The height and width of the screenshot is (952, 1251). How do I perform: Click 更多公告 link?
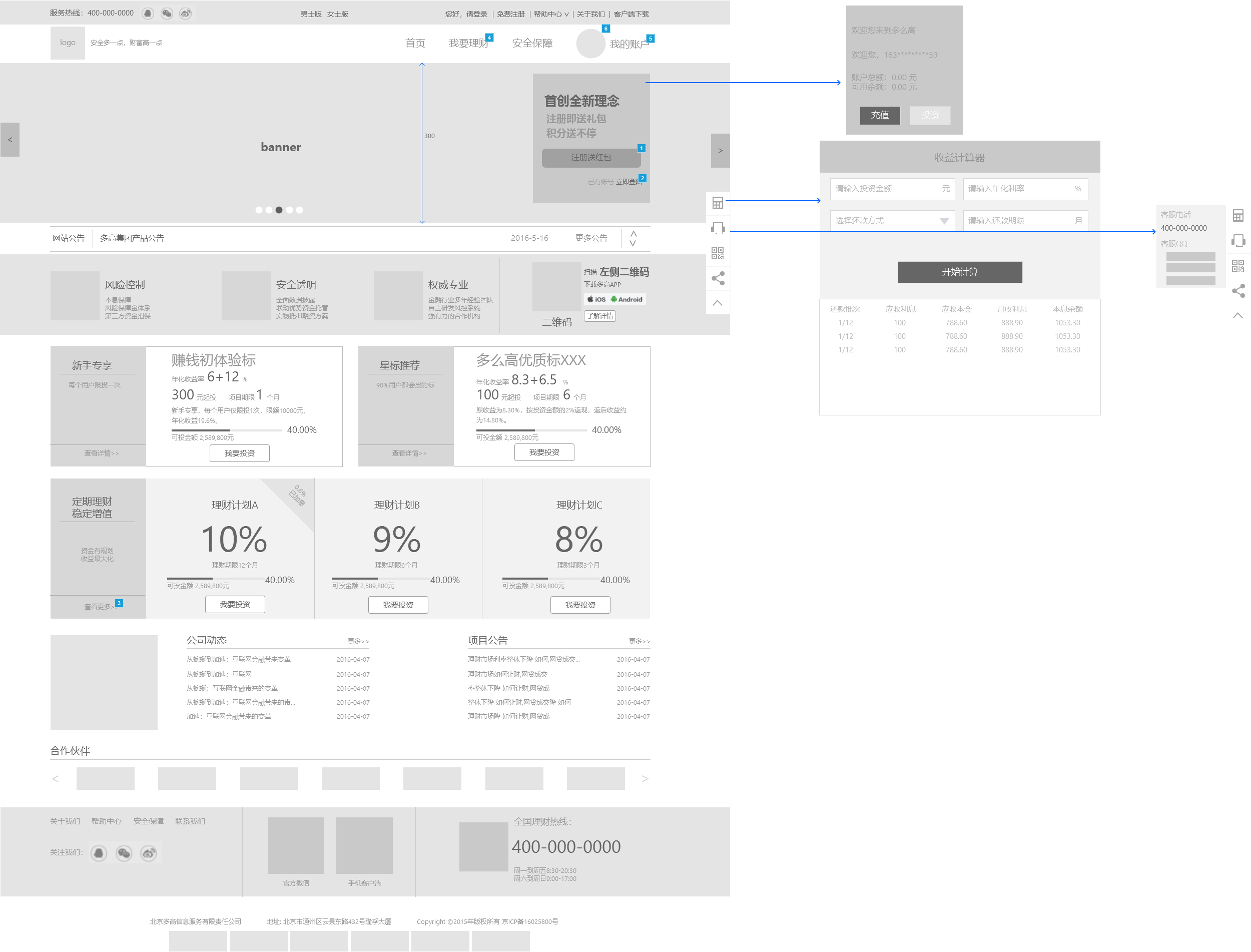coord(591,238)
